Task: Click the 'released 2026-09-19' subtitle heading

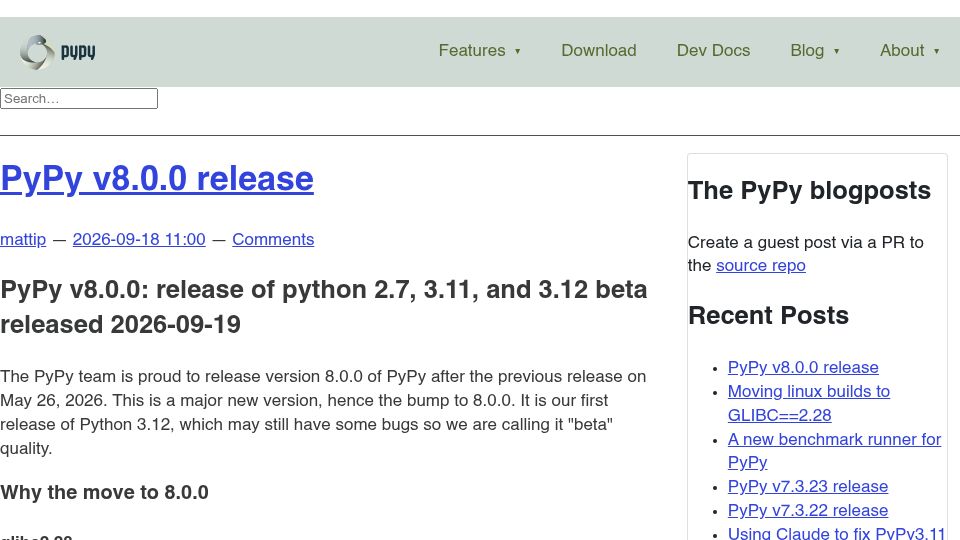Action: pos(121,324)
